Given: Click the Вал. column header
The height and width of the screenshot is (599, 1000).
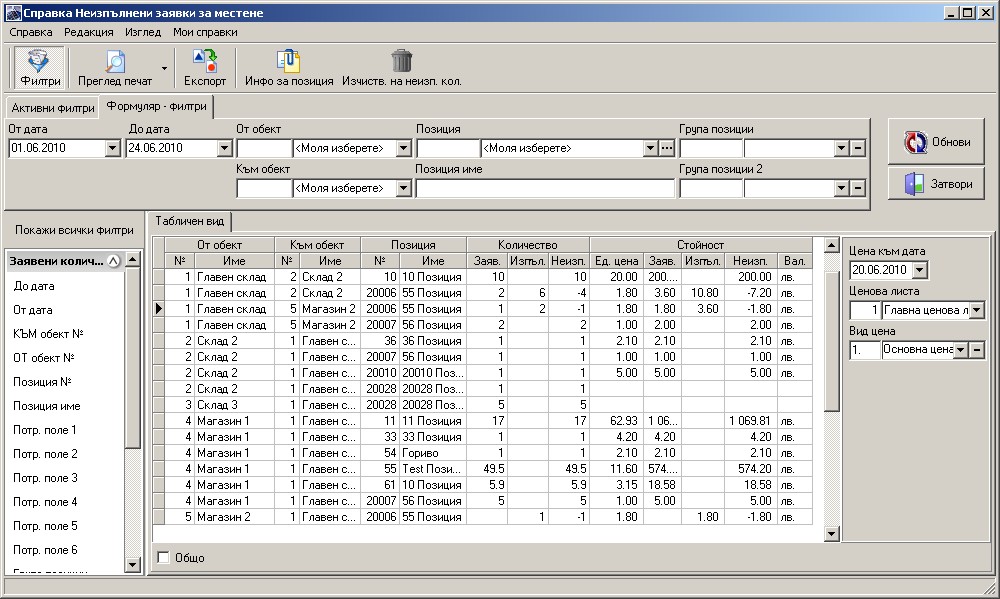Looking at the screenshot, I should (x=795, y=261).
